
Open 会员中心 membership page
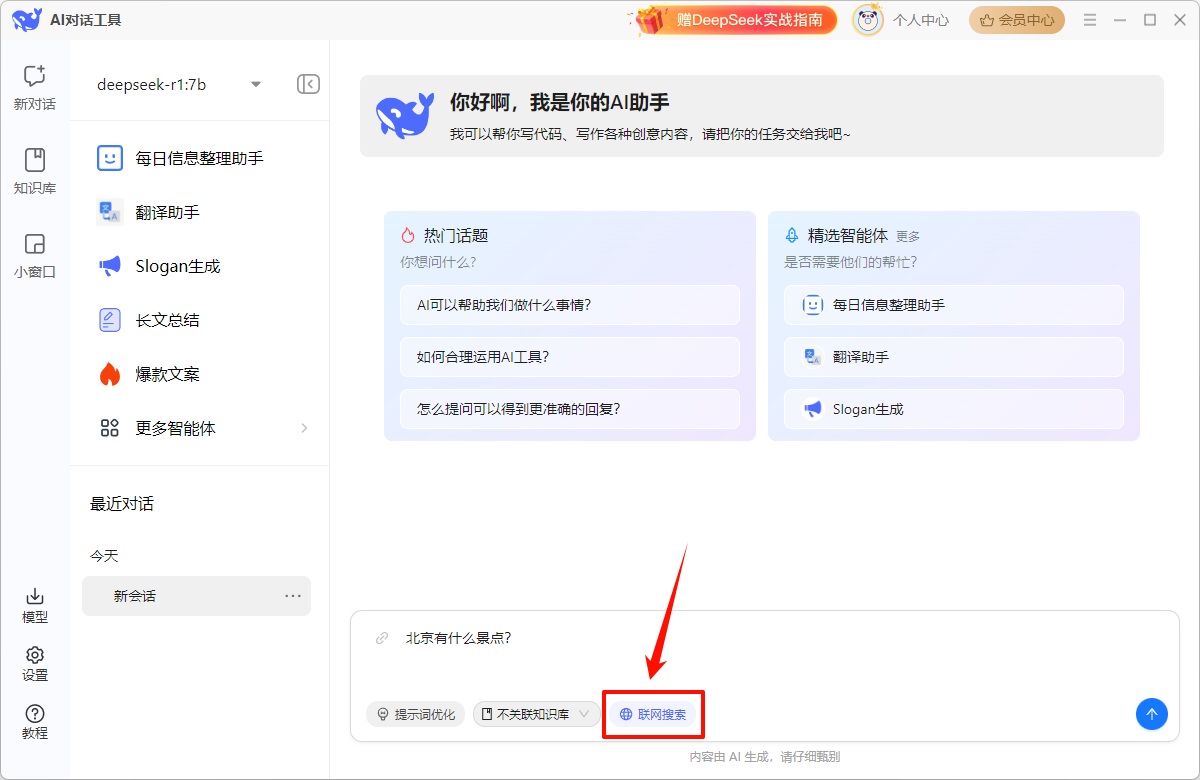coord(1016,18)
